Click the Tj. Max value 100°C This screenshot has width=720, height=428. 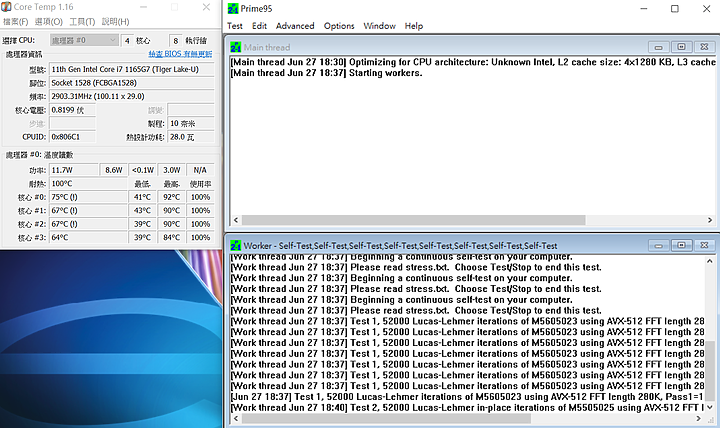(88, 184)
